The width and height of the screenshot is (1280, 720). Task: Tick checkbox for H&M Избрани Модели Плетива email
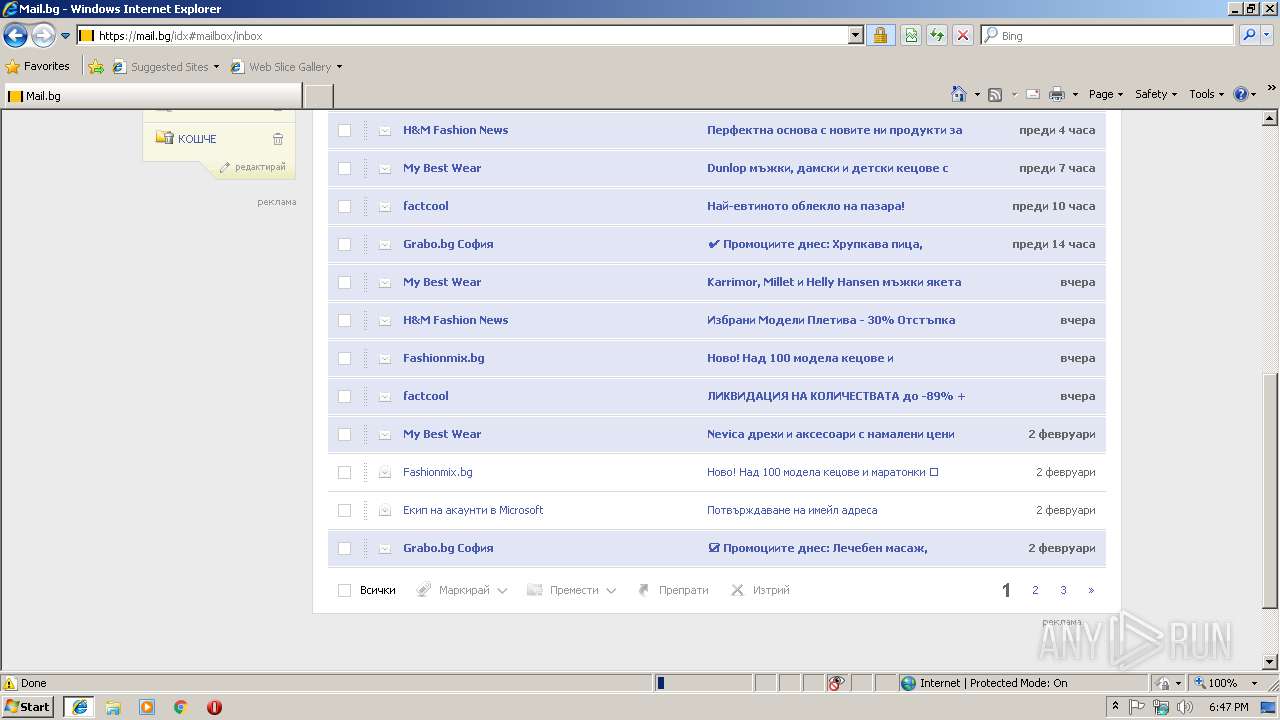tap(344, 320)
